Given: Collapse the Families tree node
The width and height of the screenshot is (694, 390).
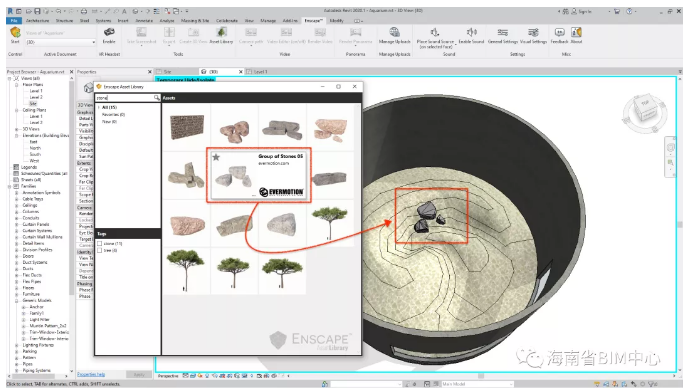Looking at the screenshot, I should [x=9, y=186].
